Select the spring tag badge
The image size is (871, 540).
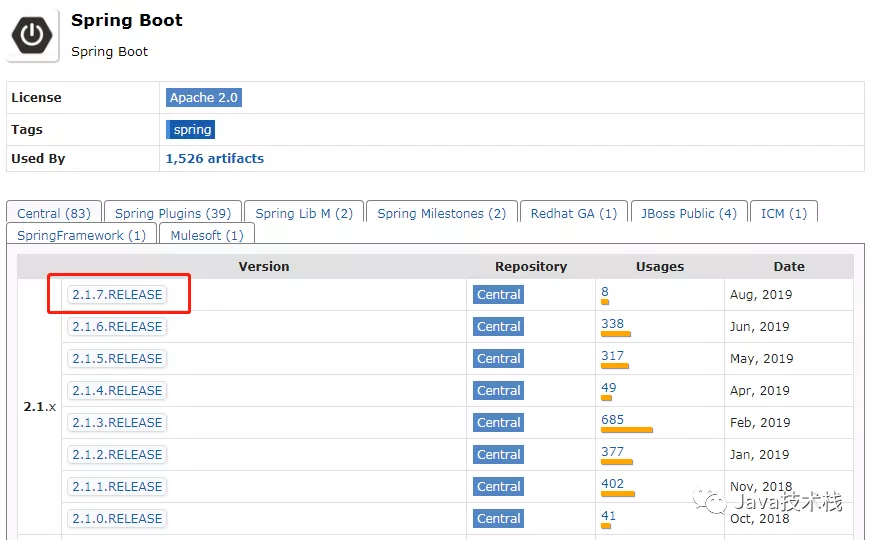coord(191,129)
